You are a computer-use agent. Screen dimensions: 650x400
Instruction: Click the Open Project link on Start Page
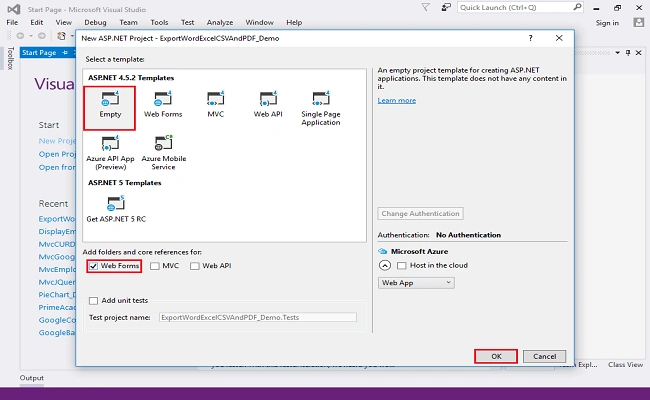tap(57, 154)
